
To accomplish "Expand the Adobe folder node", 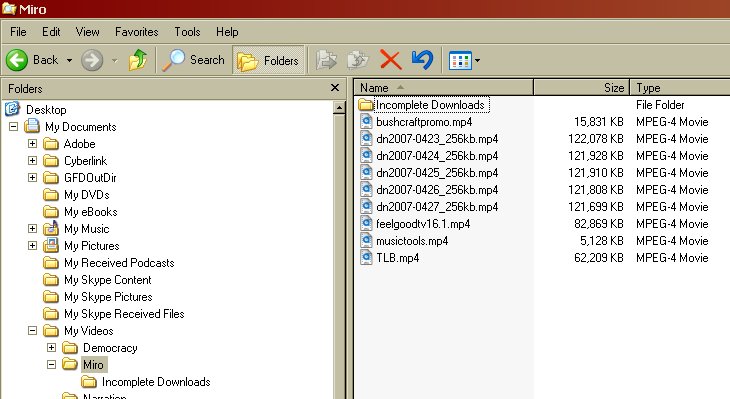I will [x=32, y=143].
